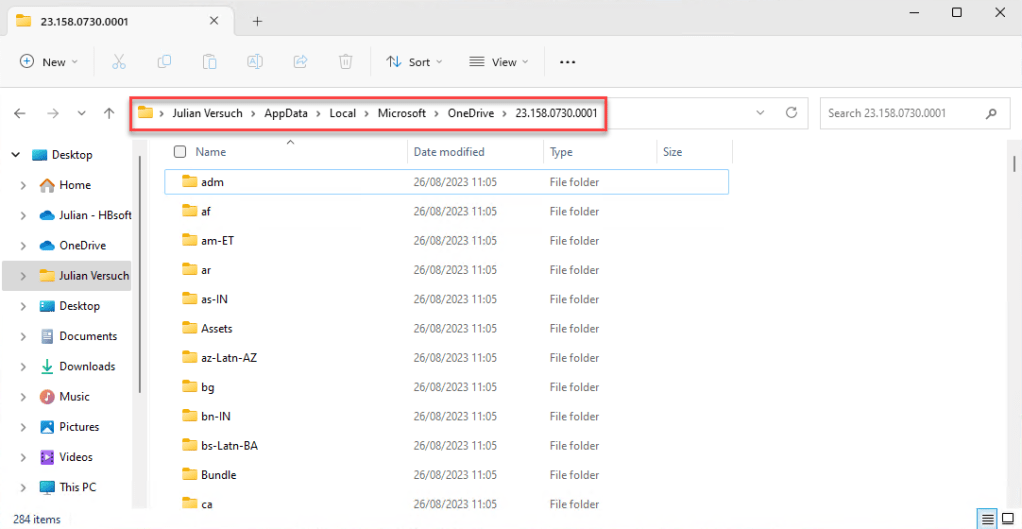Click the Copy icon in toolbar
The height and width of the screenshot is (529, 1022).
(x=164, y=62)
